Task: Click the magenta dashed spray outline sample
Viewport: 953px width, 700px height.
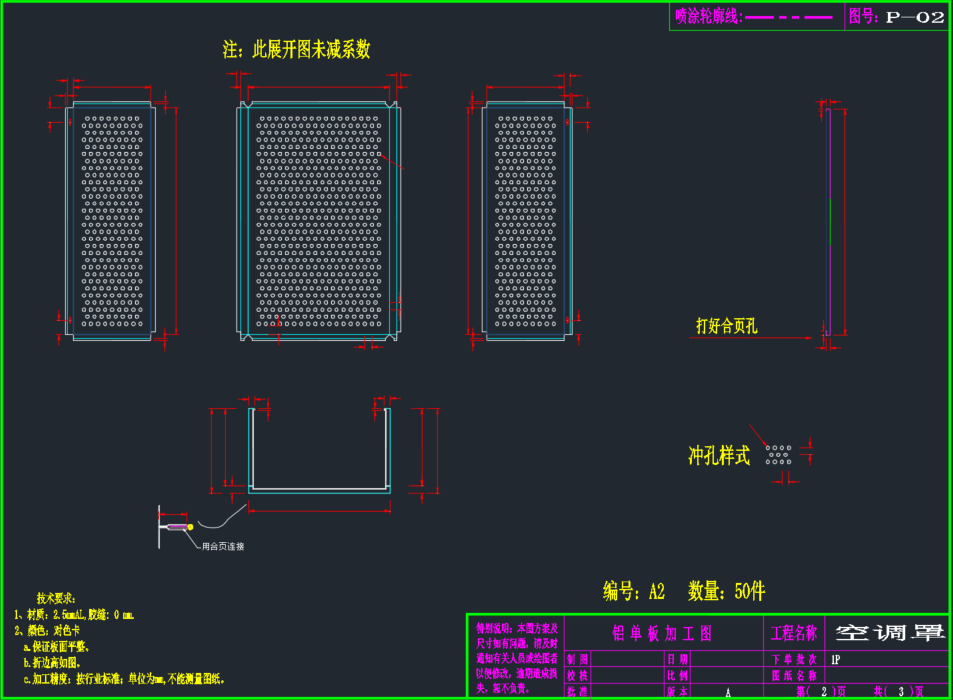Action: click(788, 17)
